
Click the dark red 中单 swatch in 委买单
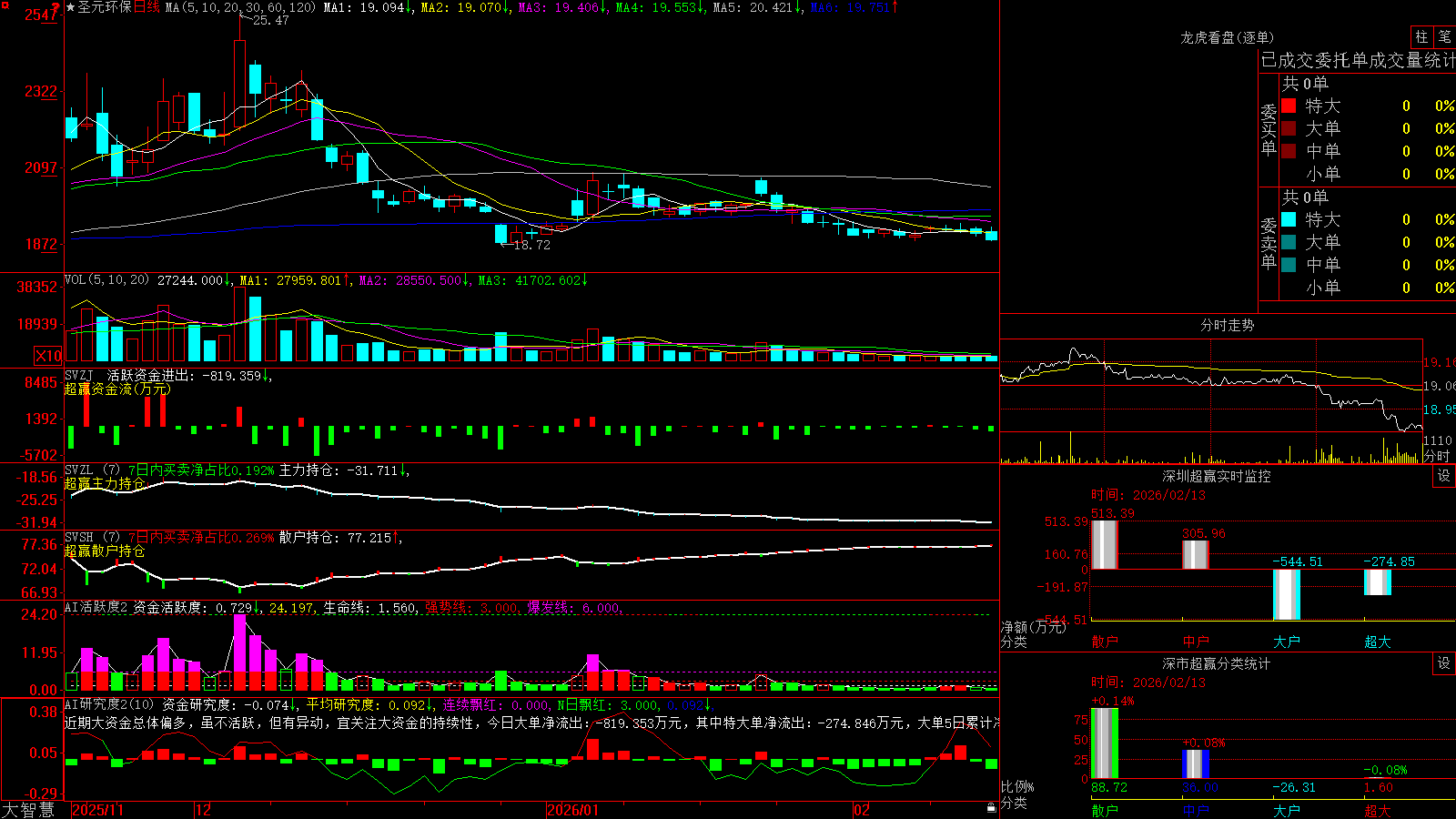1289,151
